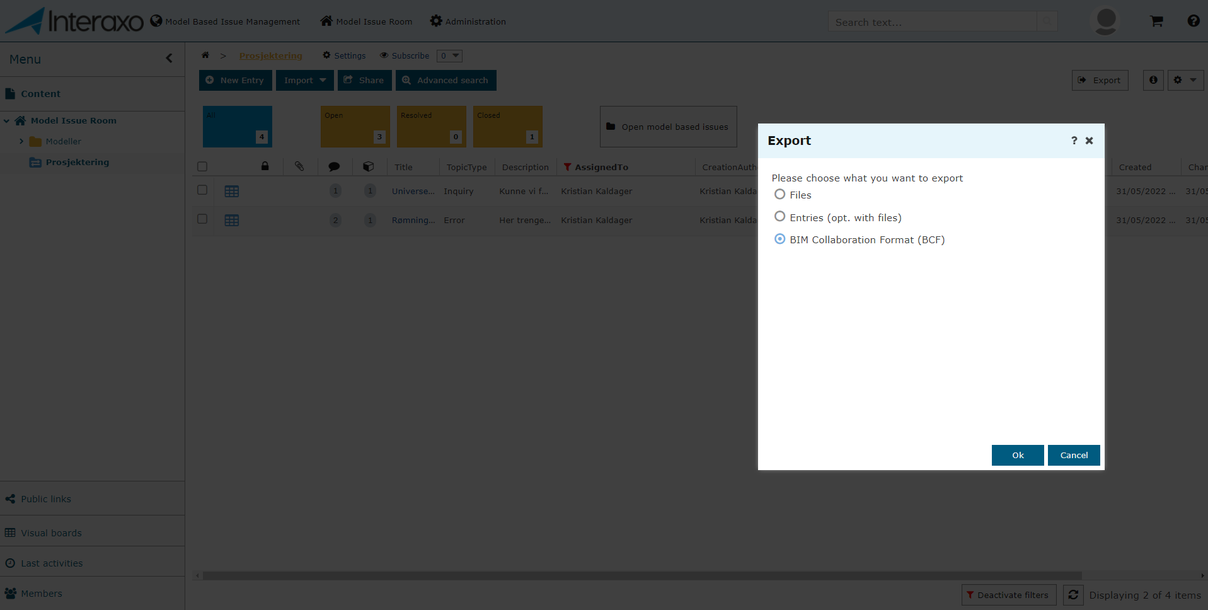Click the search magnifier icon
1208x610 pixels.
click(x=1046, y=22)
